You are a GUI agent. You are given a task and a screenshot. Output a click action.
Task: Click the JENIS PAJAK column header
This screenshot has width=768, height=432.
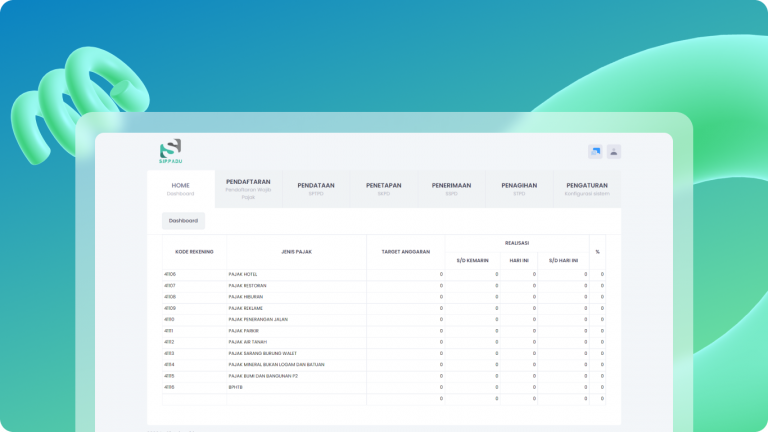click(x=296, y=252)
